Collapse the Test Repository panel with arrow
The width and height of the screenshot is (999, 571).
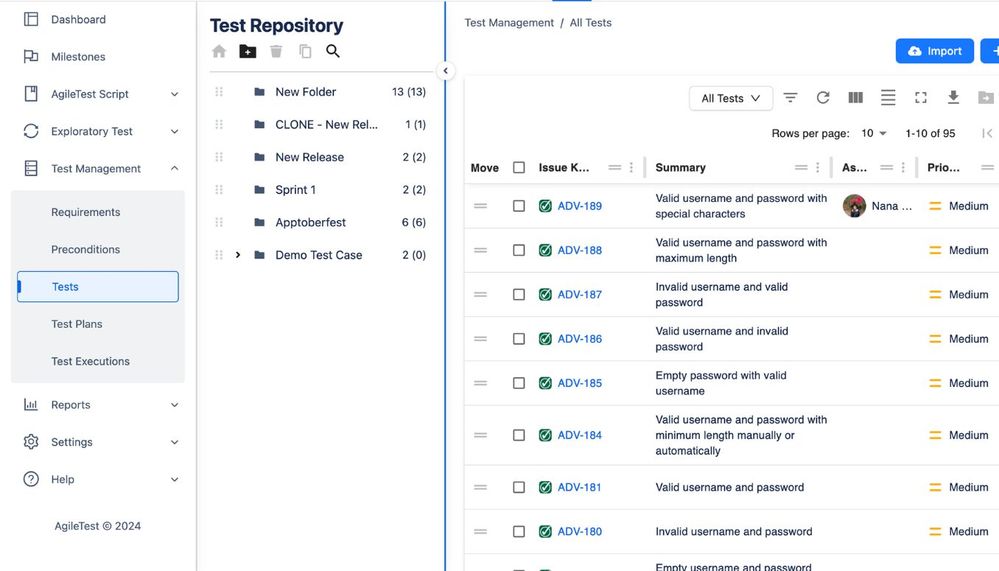coord(445,71)
